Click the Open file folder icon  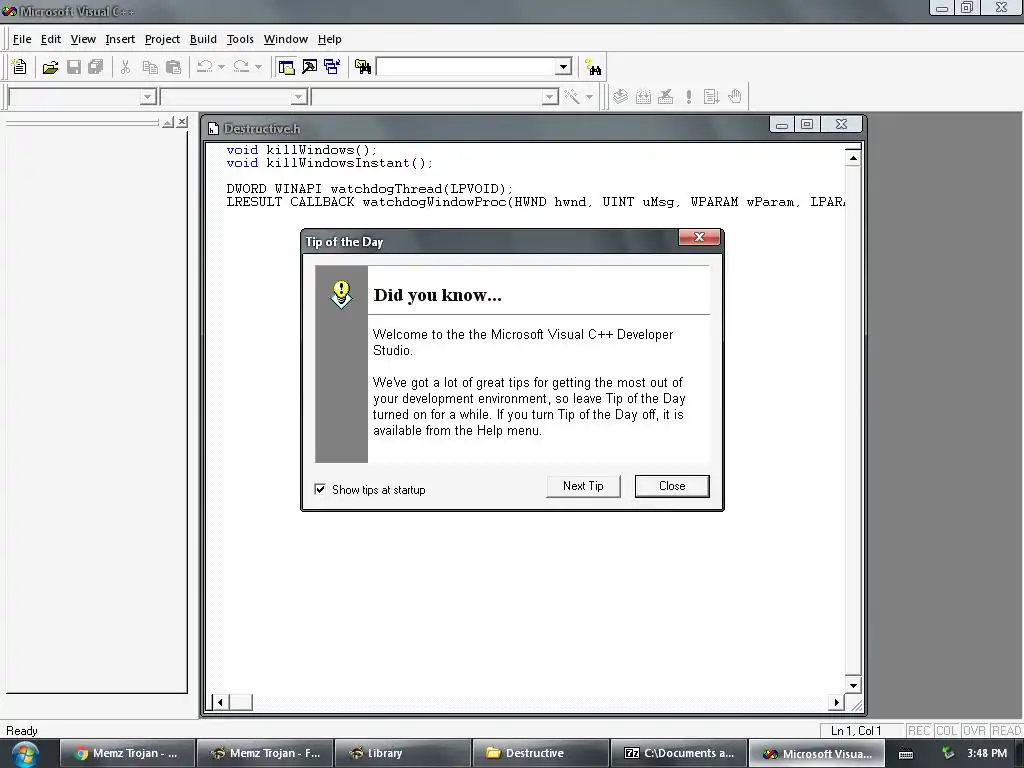coord(50,67)
